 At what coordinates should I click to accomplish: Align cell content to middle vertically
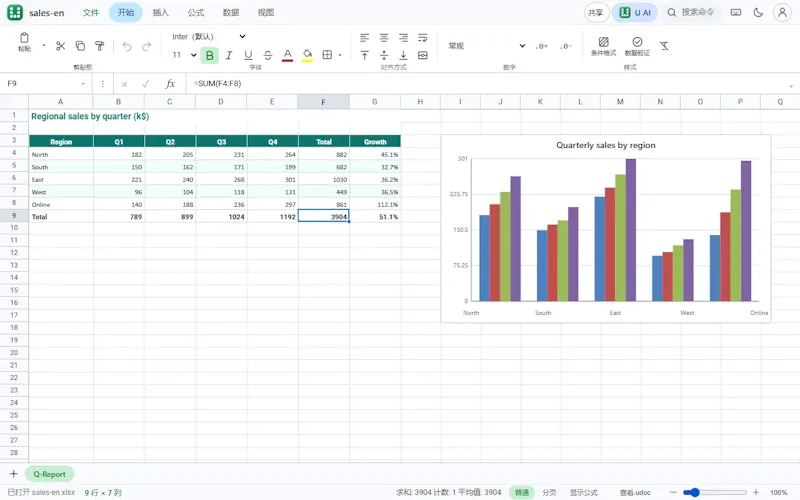384,55
